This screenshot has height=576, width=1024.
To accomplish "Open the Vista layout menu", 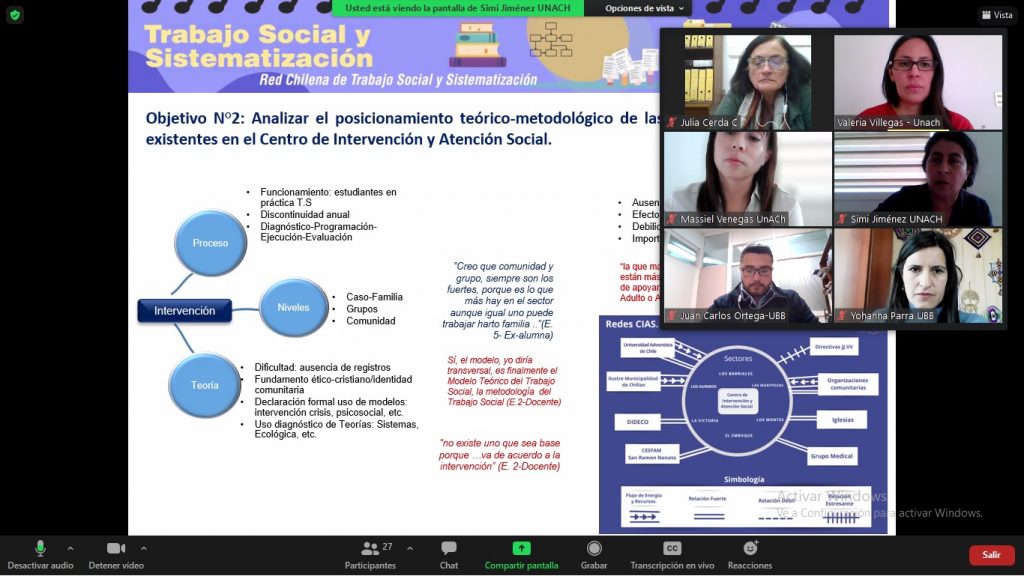I will (x=996, y=15).
